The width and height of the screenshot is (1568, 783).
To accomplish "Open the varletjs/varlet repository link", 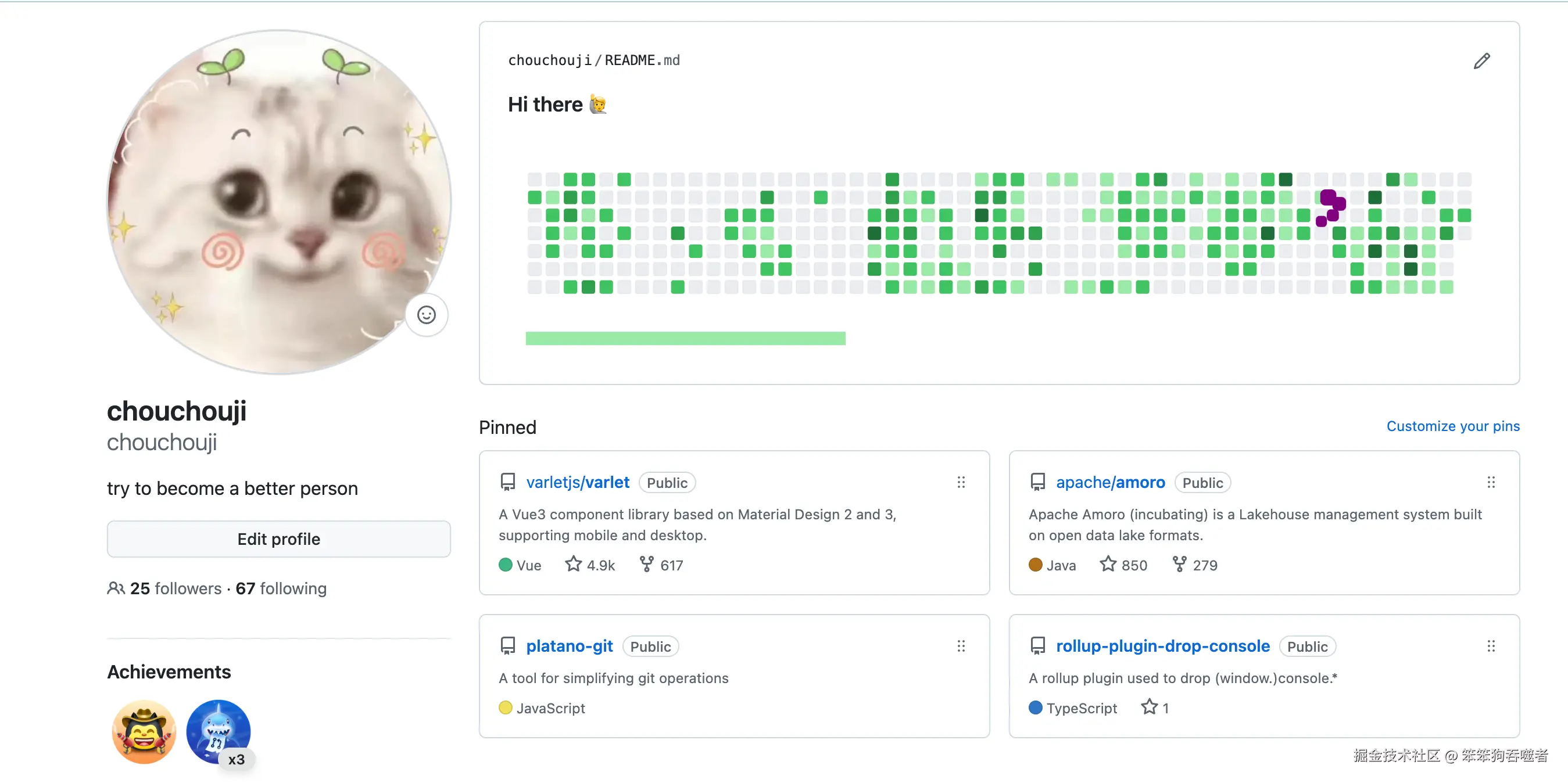I will (577, 483).
